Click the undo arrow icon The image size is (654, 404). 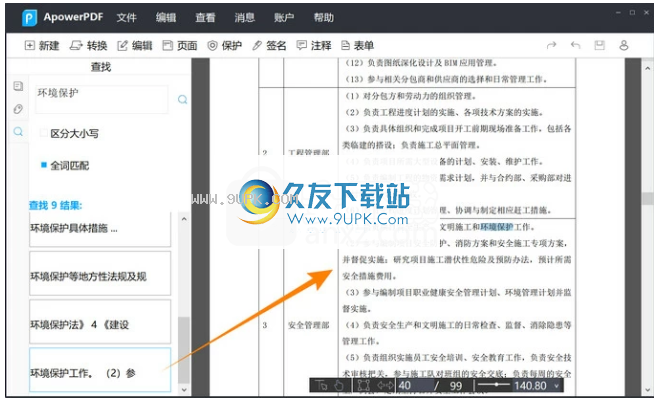tap(576, 45)
